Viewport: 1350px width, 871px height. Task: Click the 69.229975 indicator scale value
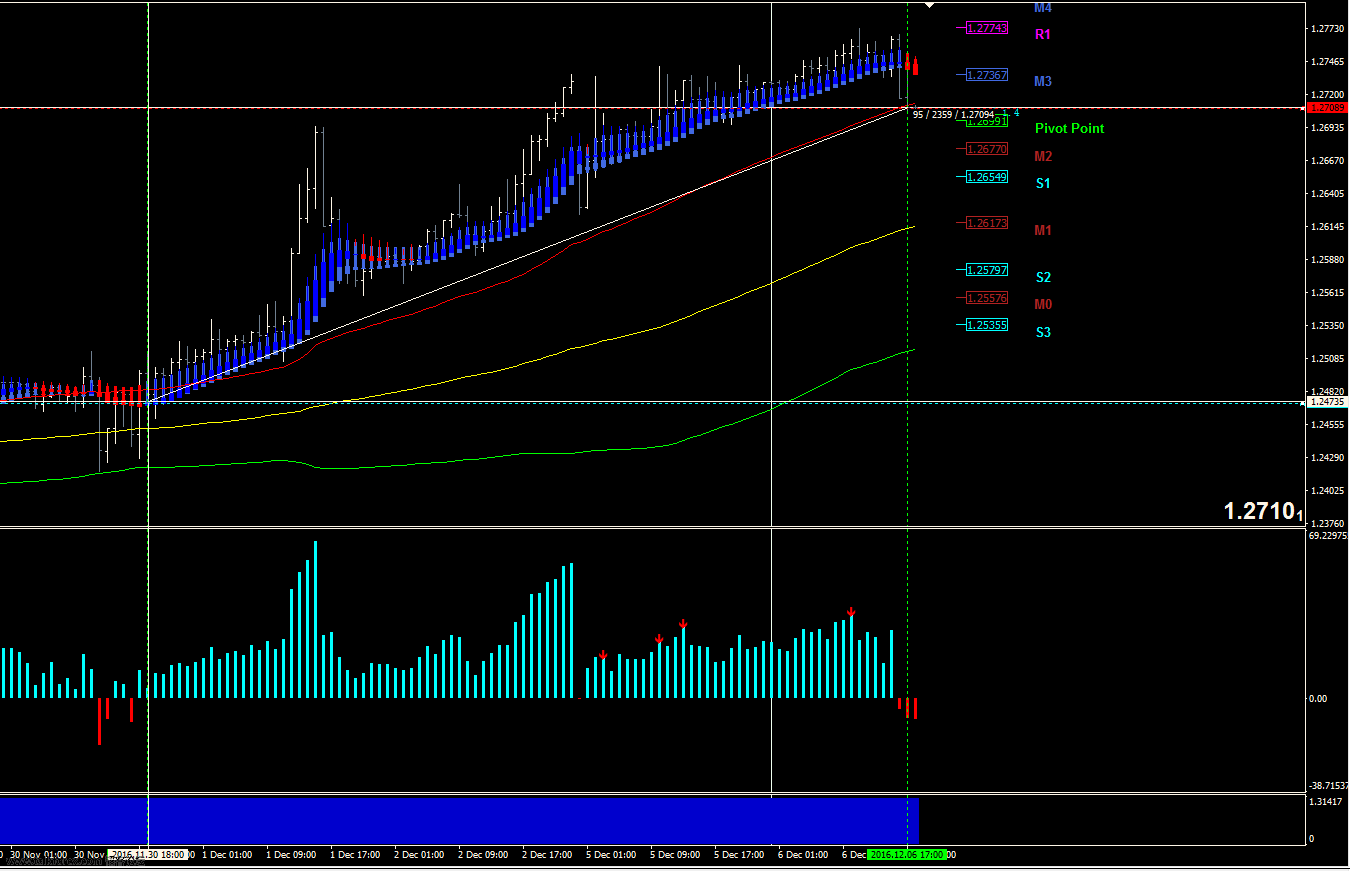[x=1328, y=536]
